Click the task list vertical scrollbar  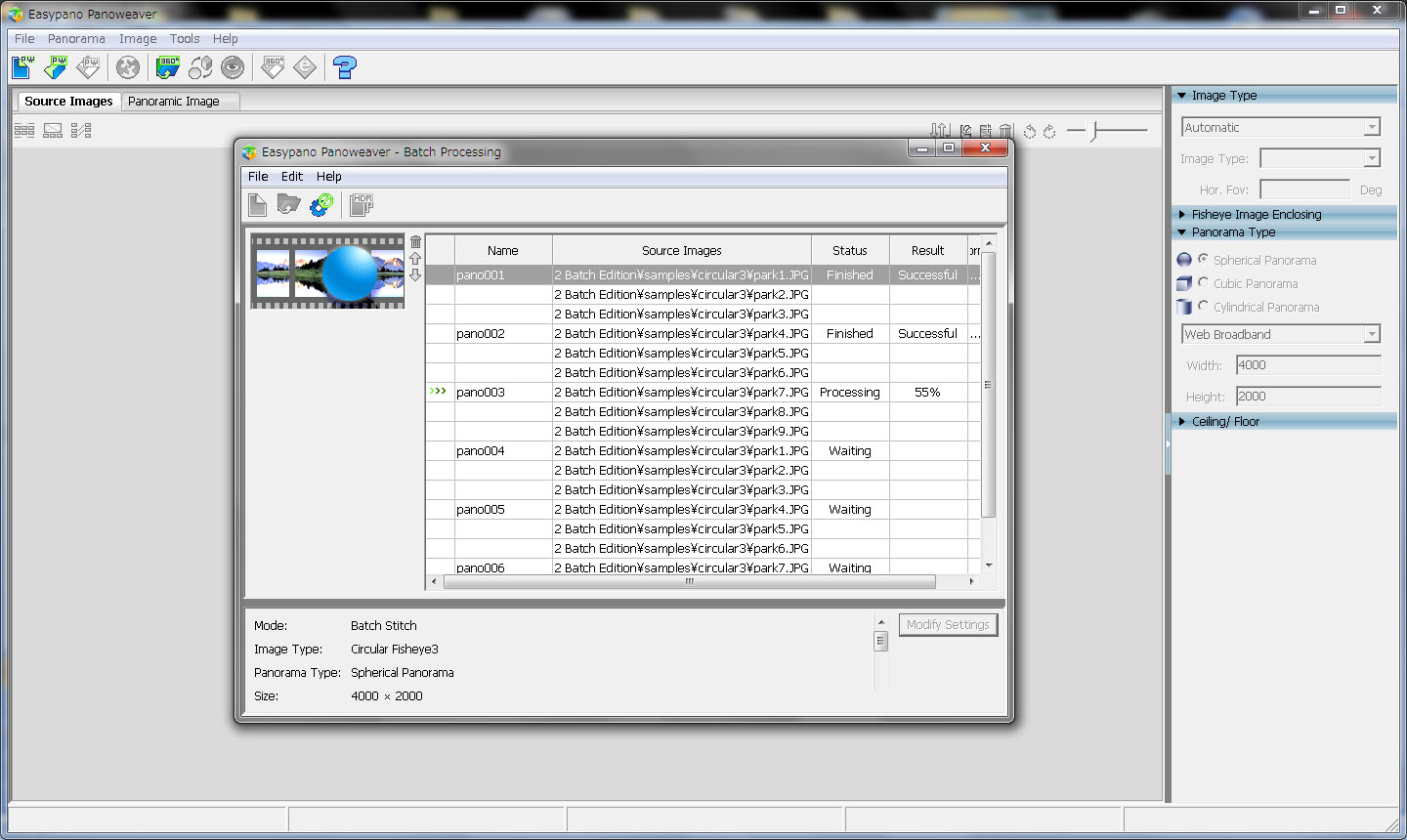click(x=989, y=384)
